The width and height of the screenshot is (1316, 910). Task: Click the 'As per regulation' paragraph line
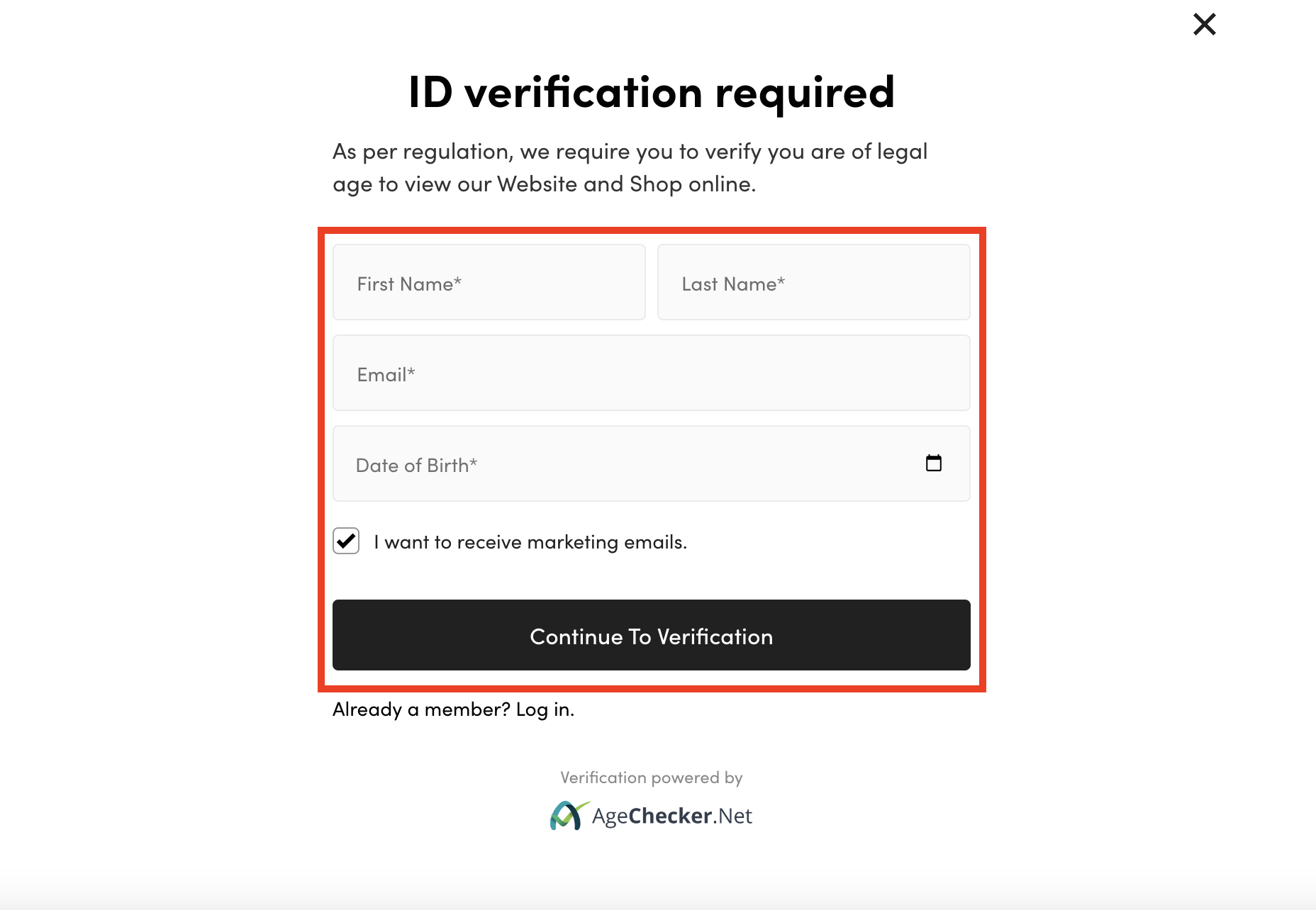point(630,152)
